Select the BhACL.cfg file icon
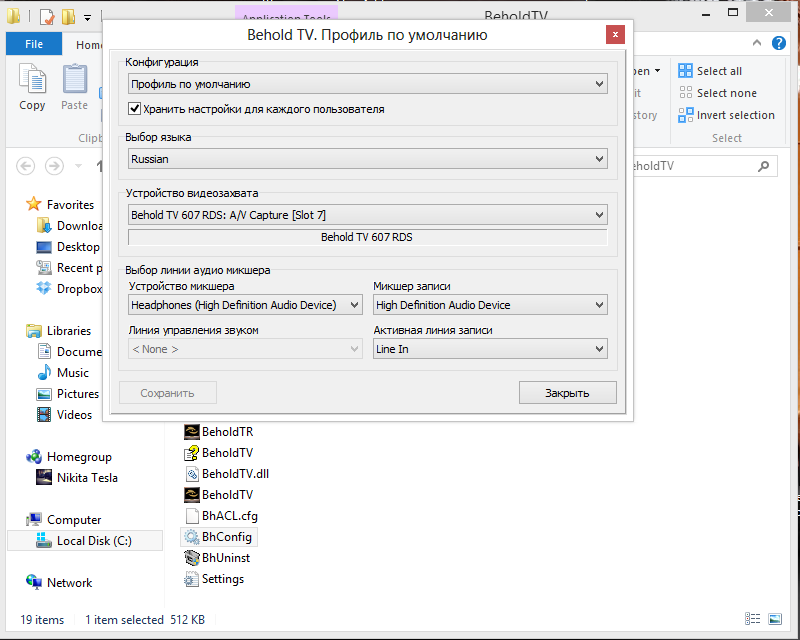 click(x=193, y=516)
